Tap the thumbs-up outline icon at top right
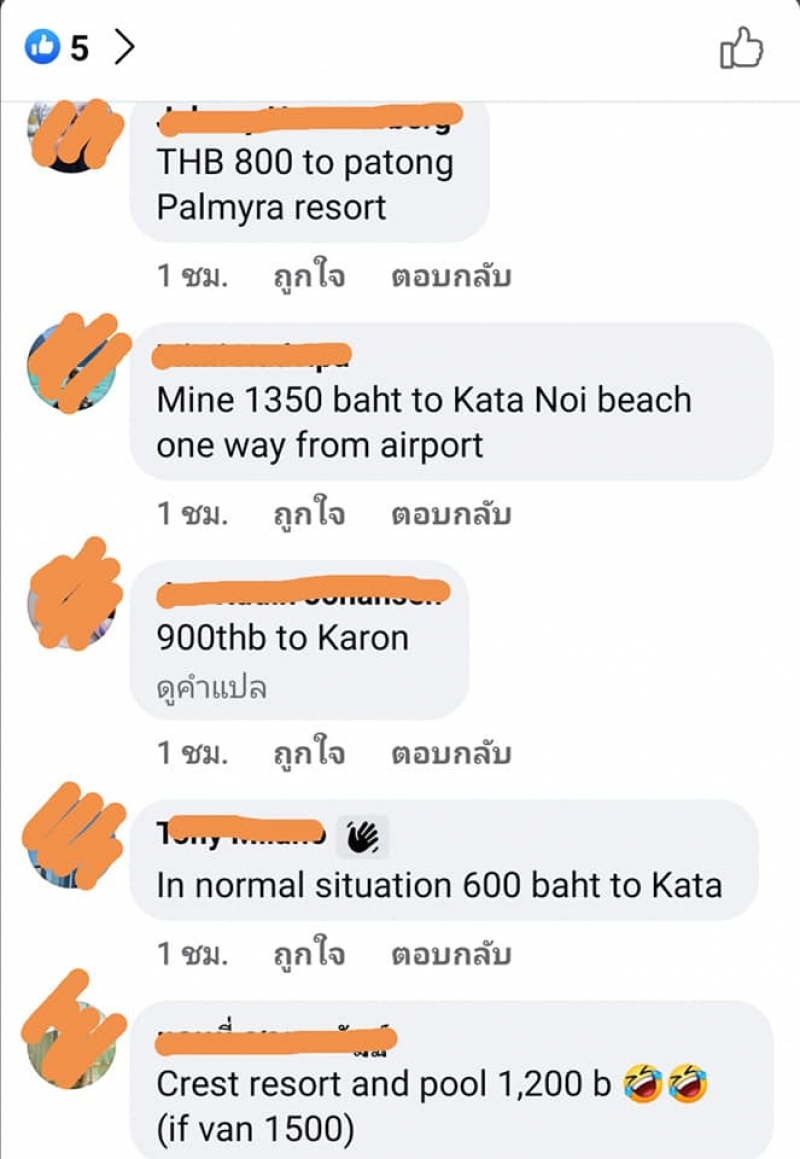The image size is (800, 1159). (741, 48)
